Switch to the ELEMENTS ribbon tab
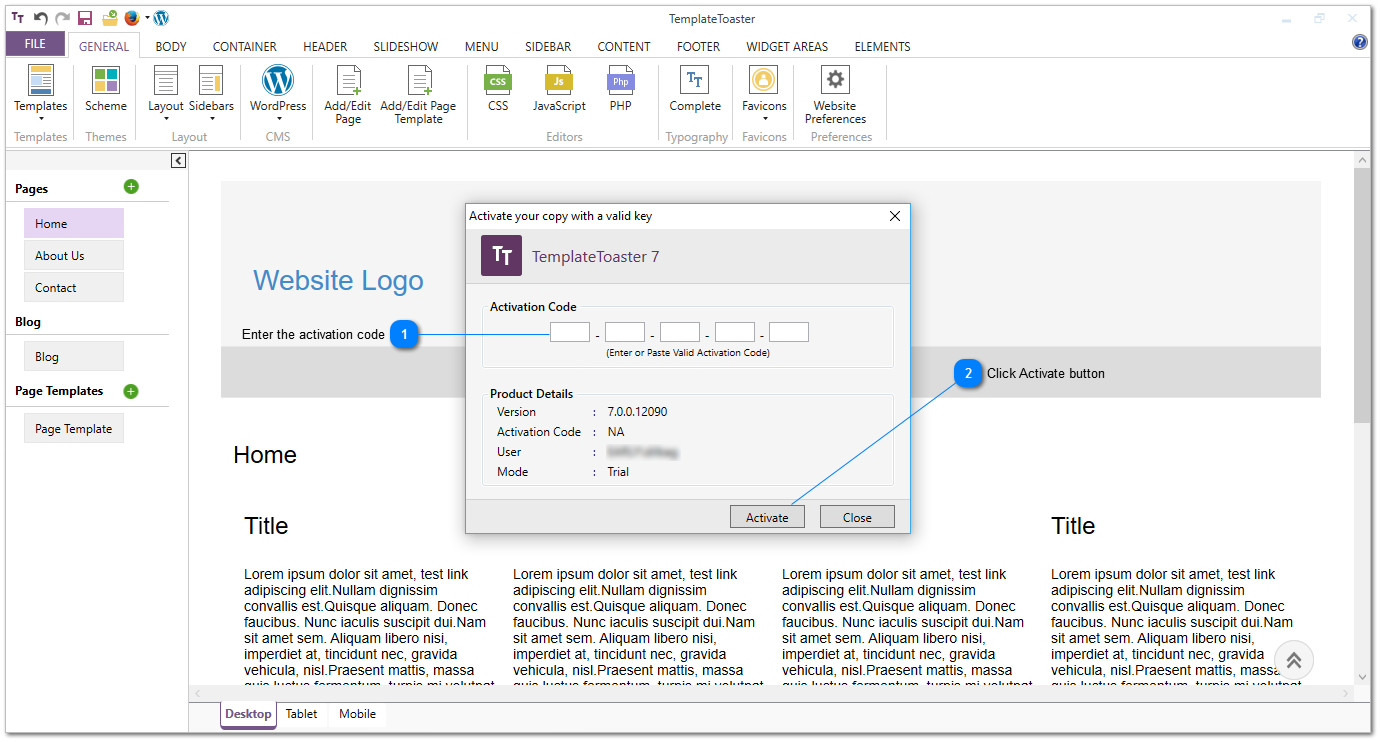1380x742 pixels. click(x=882, y=46)
